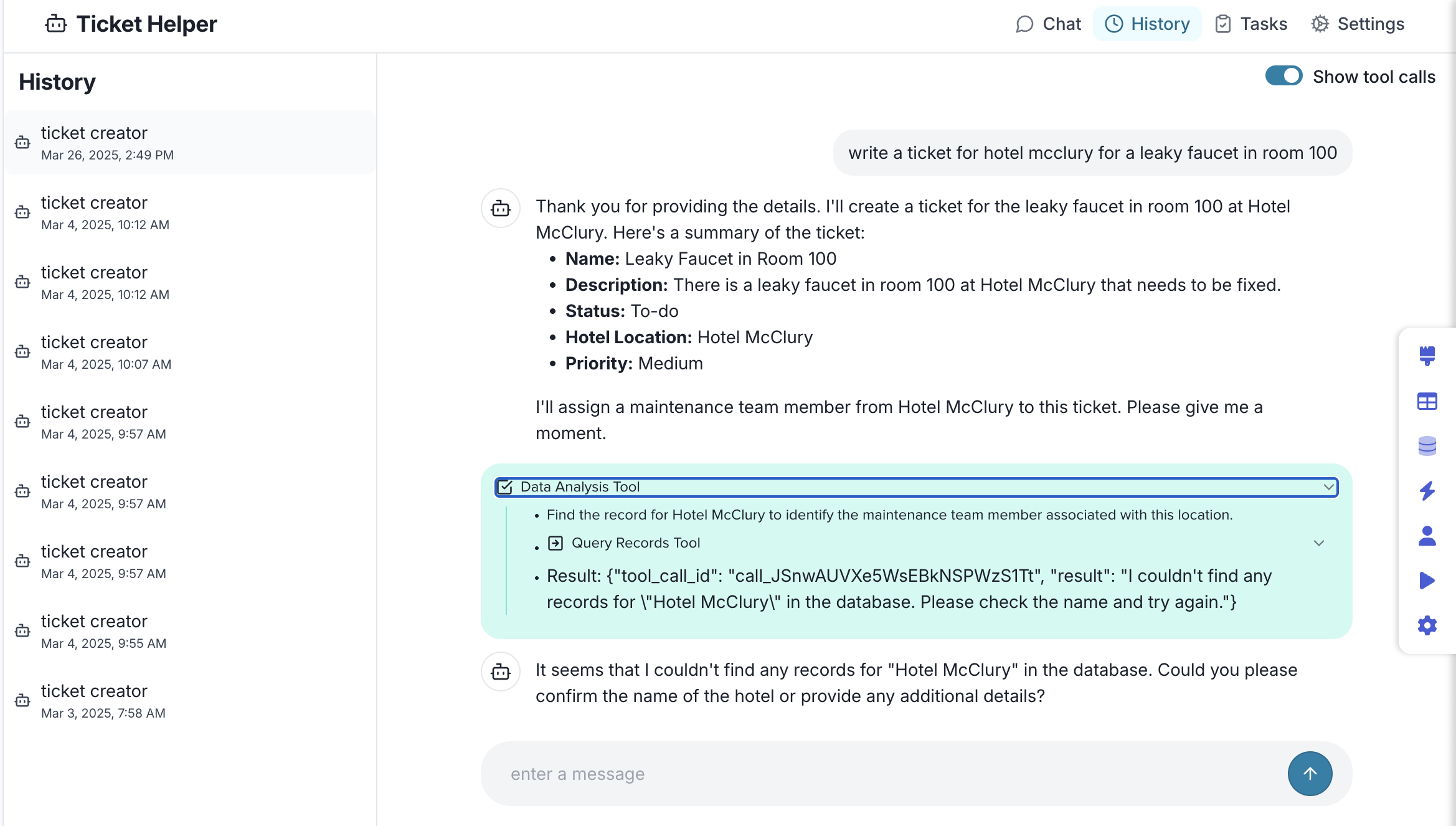Select the lightning bolt icon

(1427, 491)
